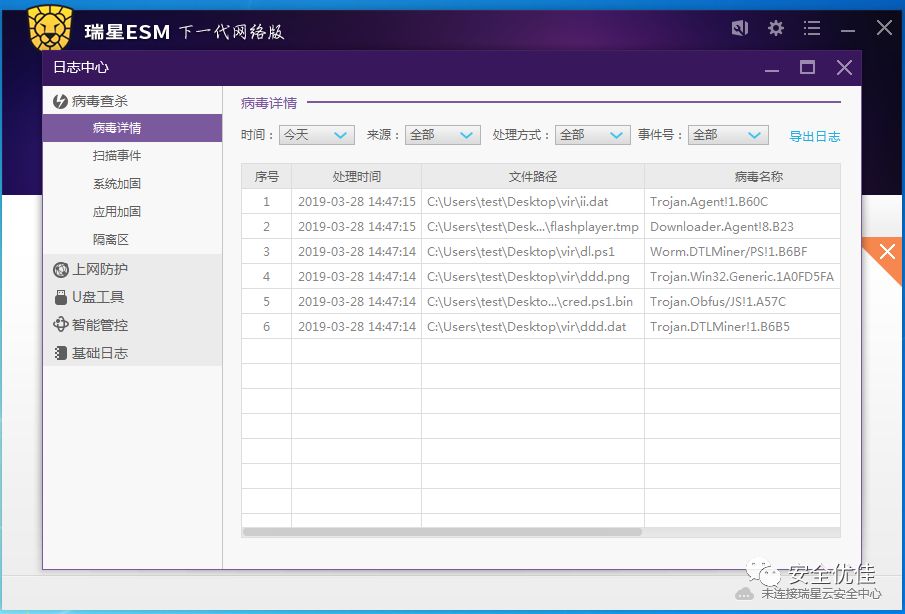Select 应用加固 in the sidebar

coord(132,212)
